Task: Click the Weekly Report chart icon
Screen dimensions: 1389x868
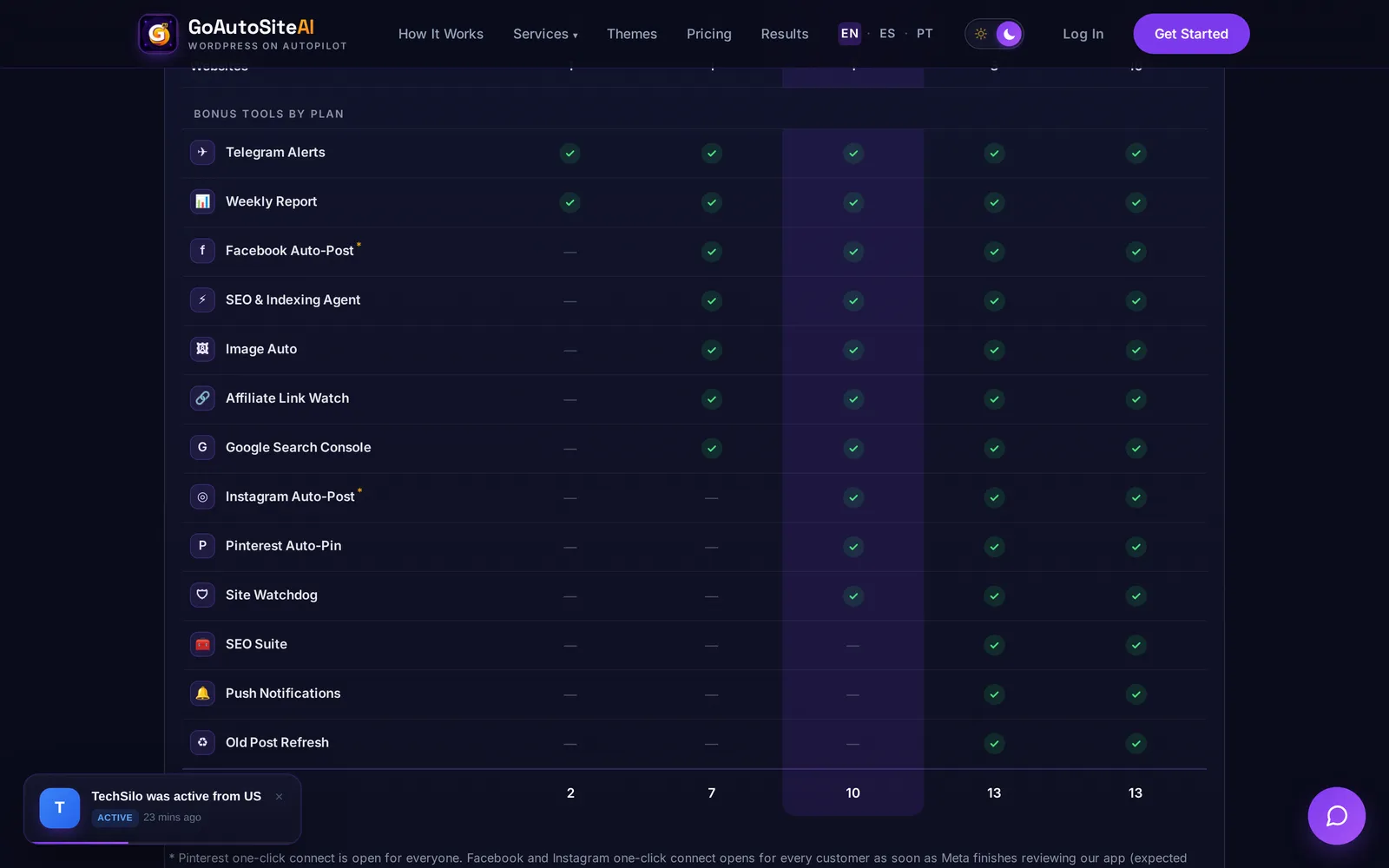Action: (202, 201)
